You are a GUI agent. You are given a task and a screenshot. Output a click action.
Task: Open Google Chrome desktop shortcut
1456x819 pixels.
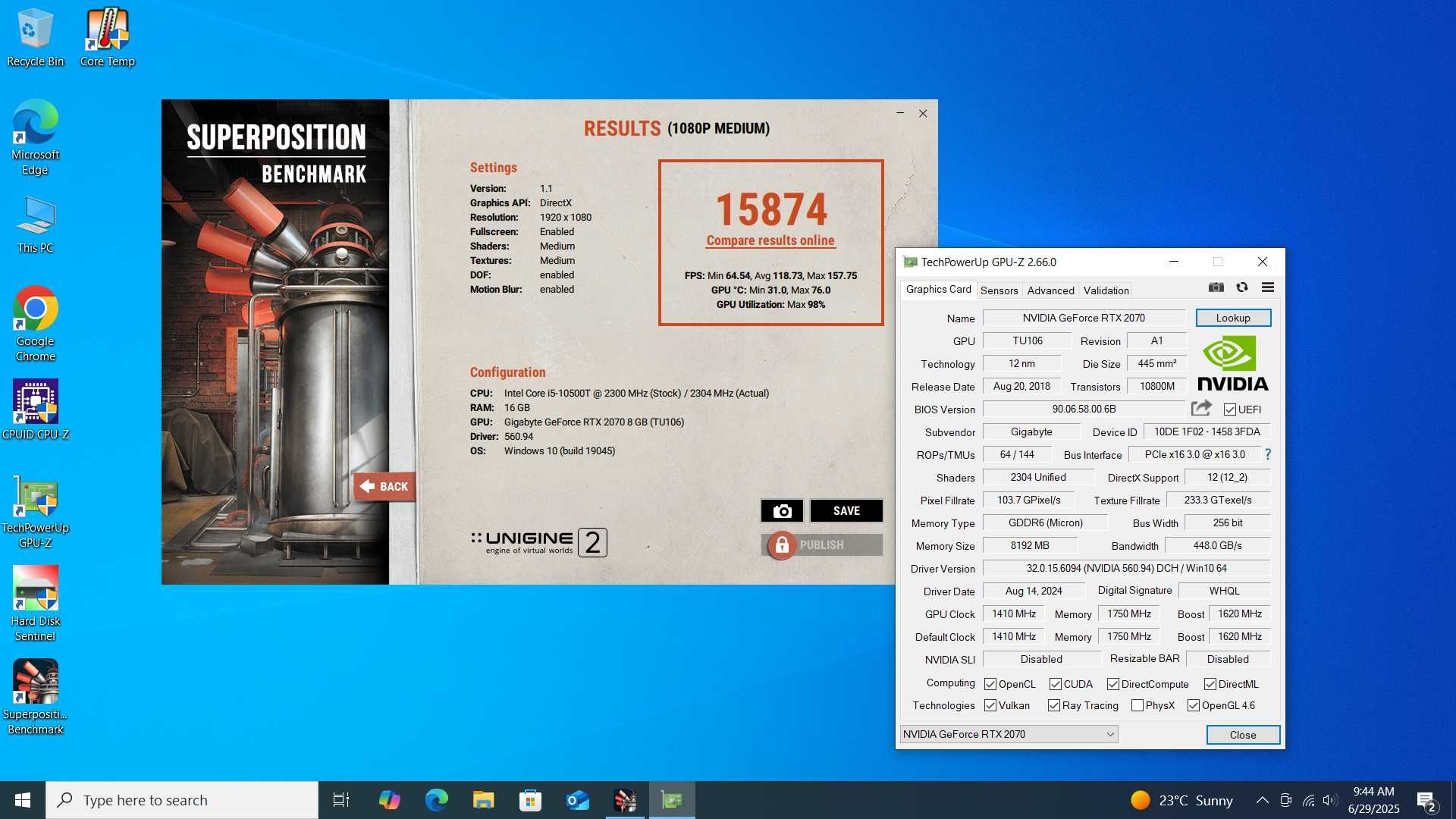click(35, 324)
